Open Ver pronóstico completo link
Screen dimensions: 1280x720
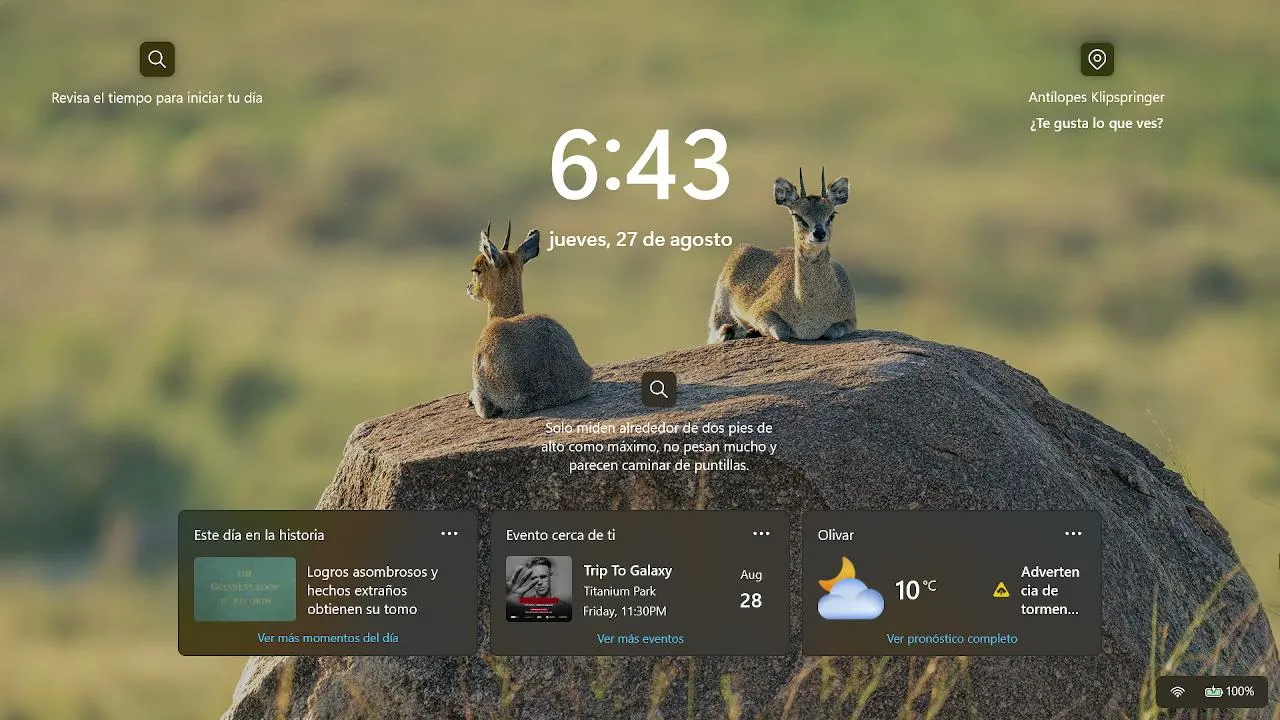pos(952,638)
